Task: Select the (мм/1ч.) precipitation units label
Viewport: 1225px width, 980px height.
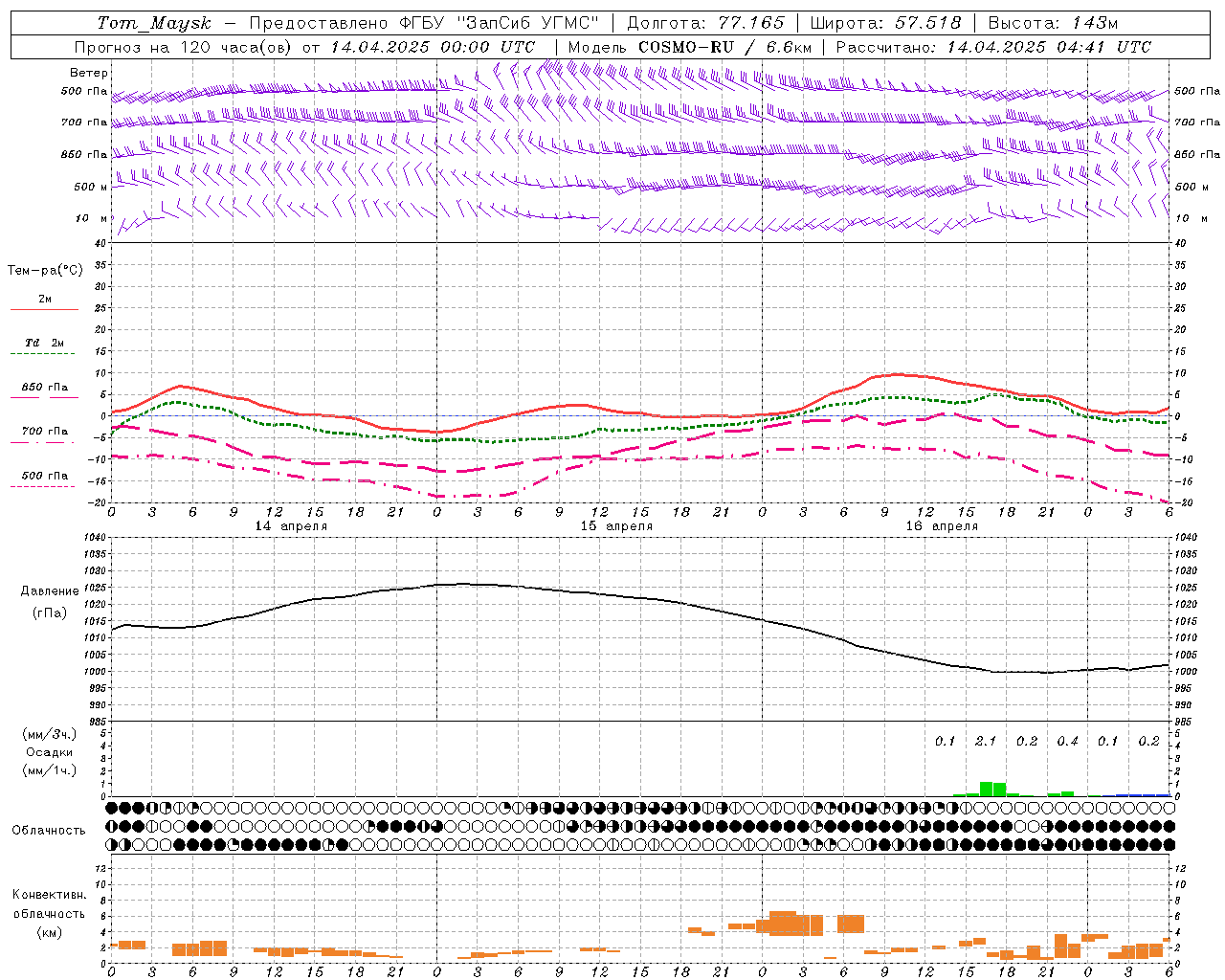Action: (50, 771)
